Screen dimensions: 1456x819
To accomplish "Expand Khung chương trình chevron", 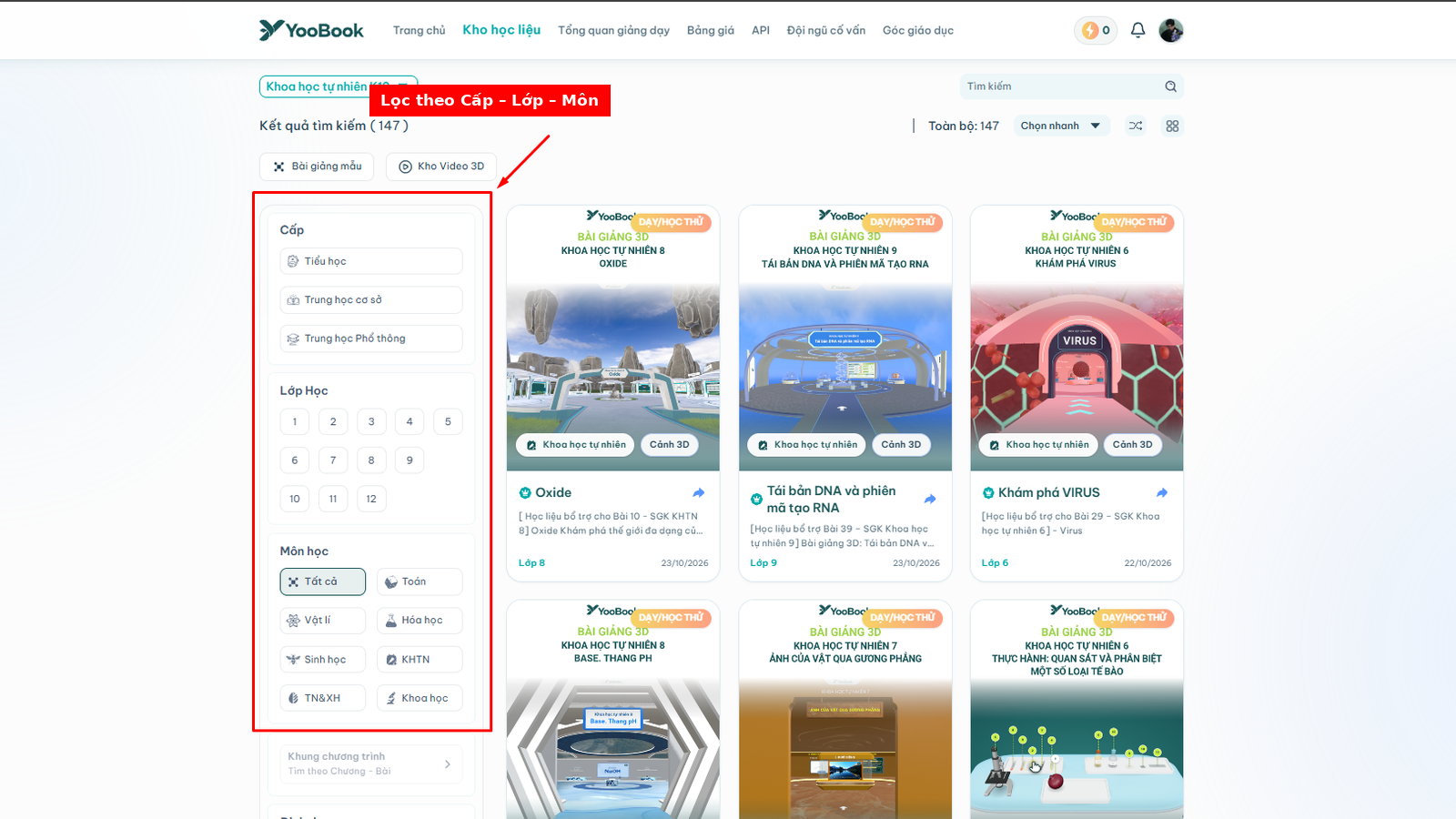I will tap(447, 764).
